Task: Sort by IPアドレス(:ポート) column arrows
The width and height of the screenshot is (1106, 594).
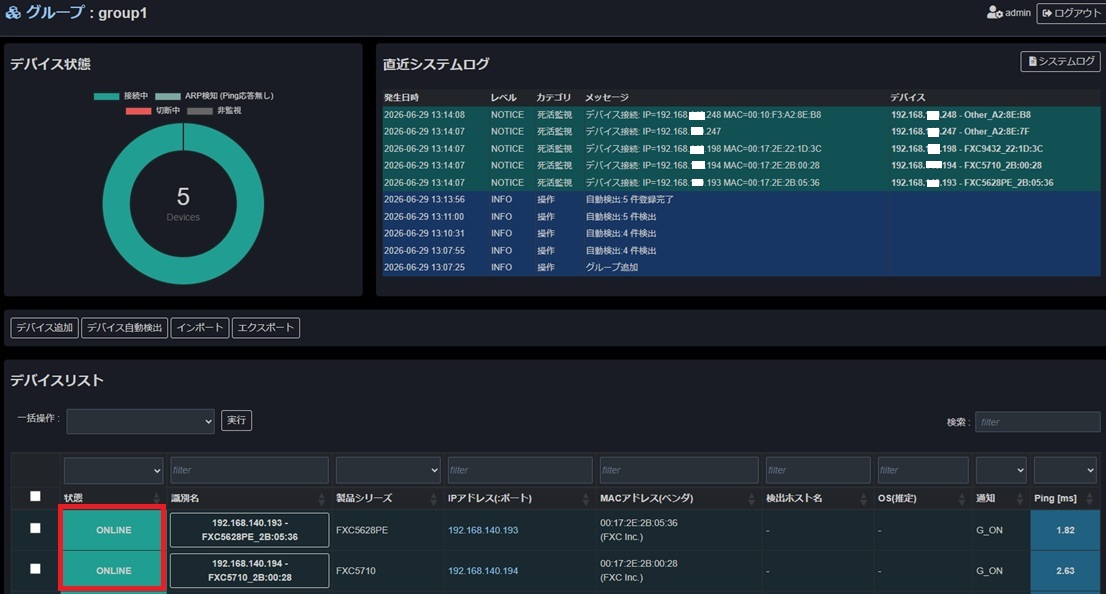Action: click(585, 498)
